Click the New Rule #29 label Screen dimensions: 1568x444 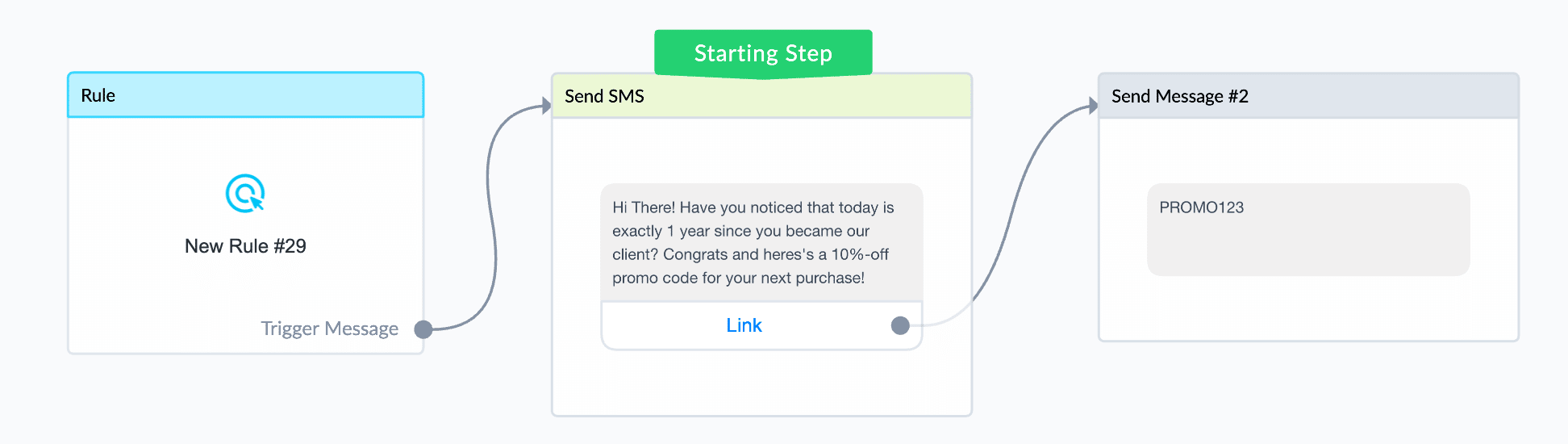245,246
